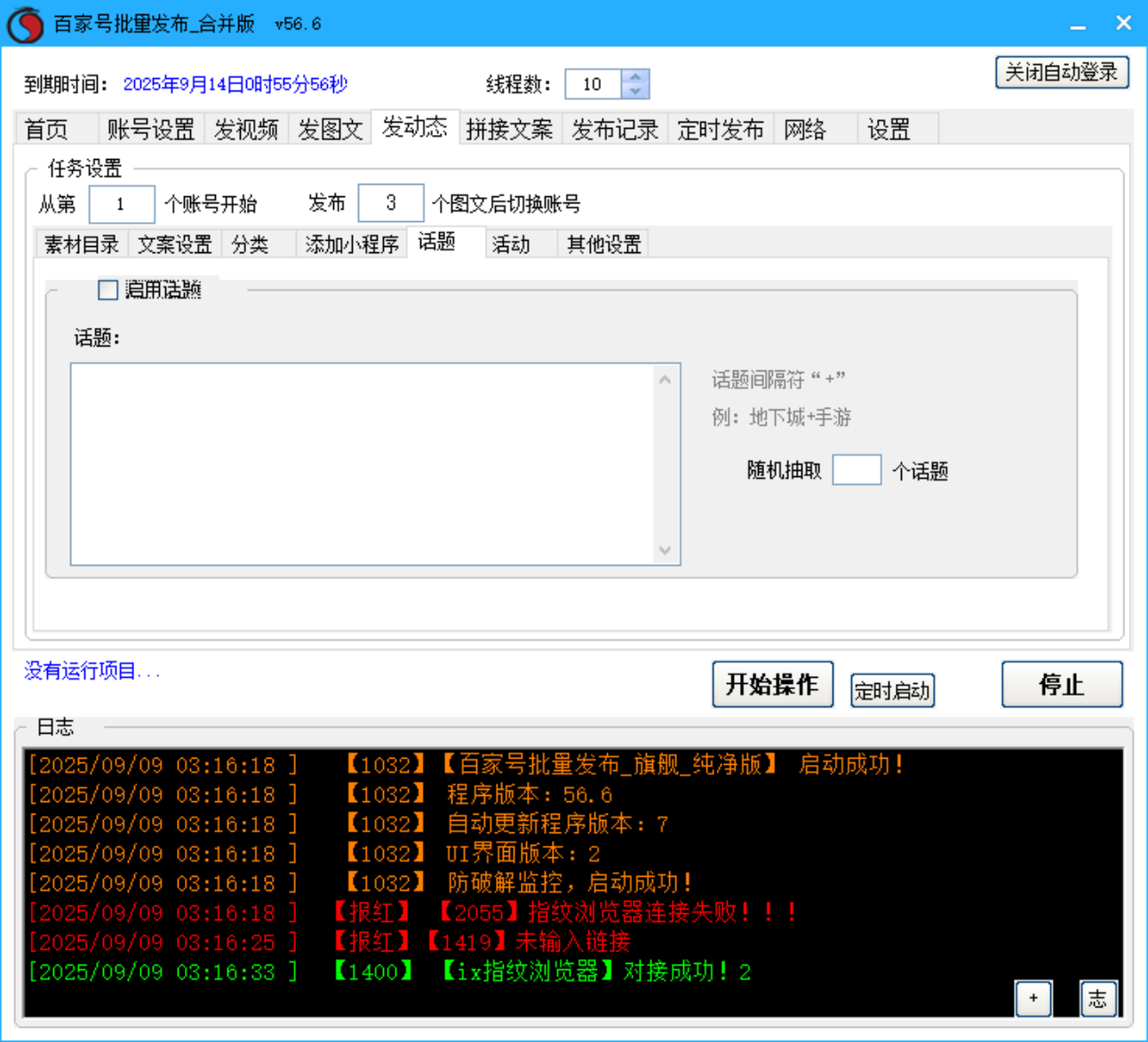Click the 开始操作 button
1148x1042 pixels.
point(772,684)
